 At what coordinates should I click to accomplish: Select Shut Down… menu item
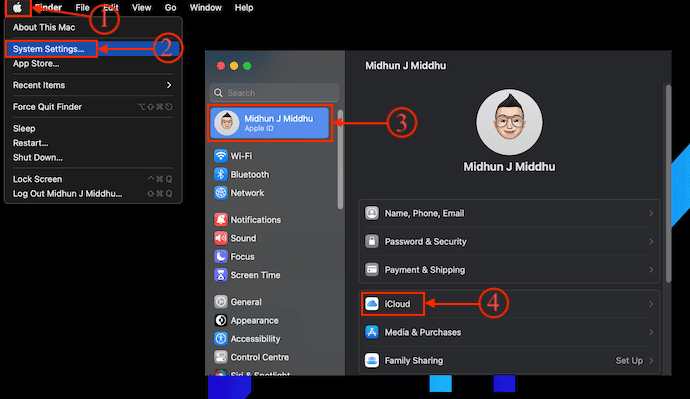[38, 157]
